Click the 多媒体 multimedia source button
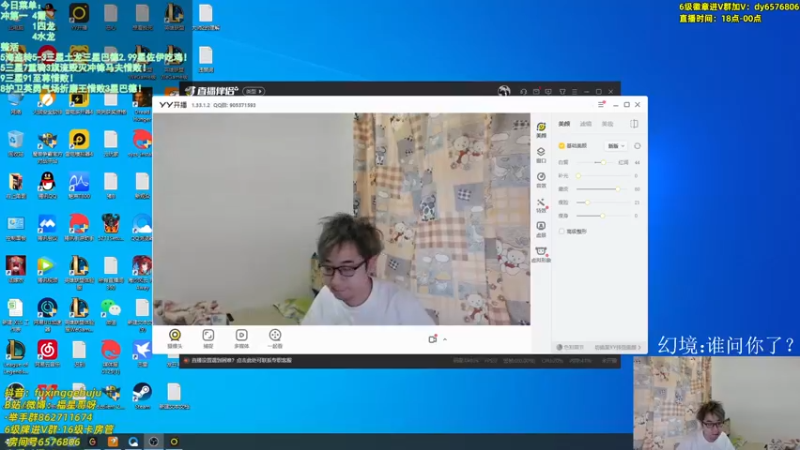The image size is (800, 450). click(x=241, y=338)
